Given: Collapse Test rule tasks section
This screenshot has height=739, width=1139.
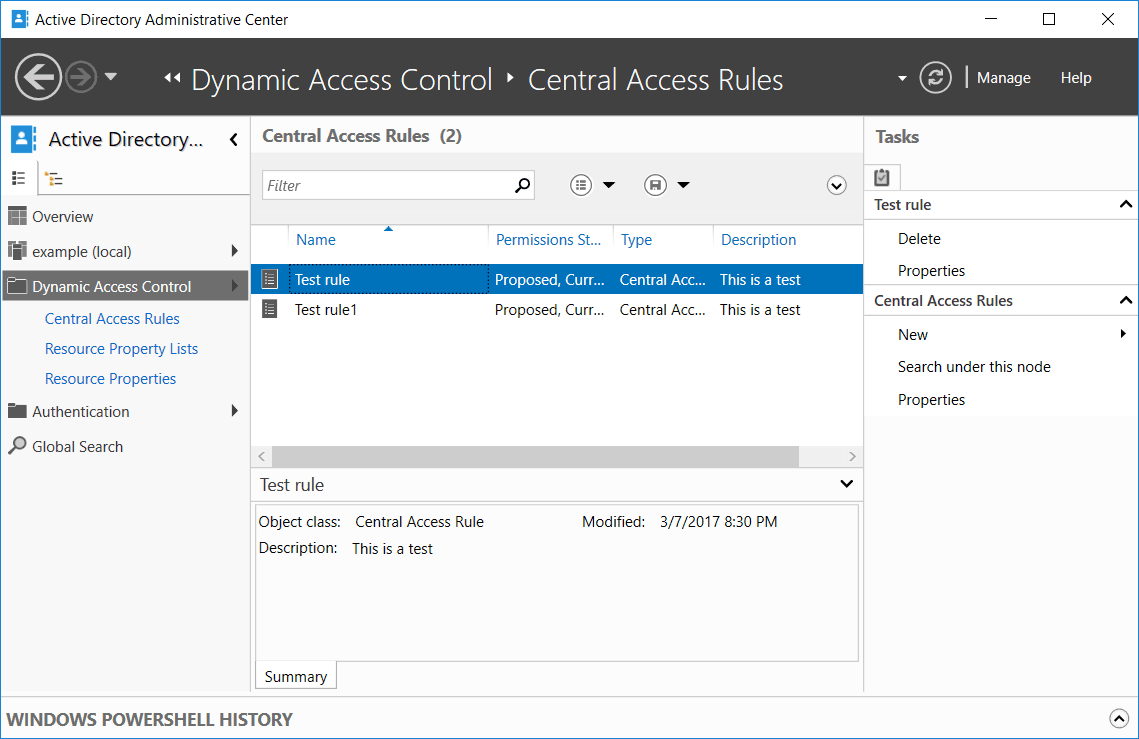Looking at the screenshot, I should [1125, 205].
